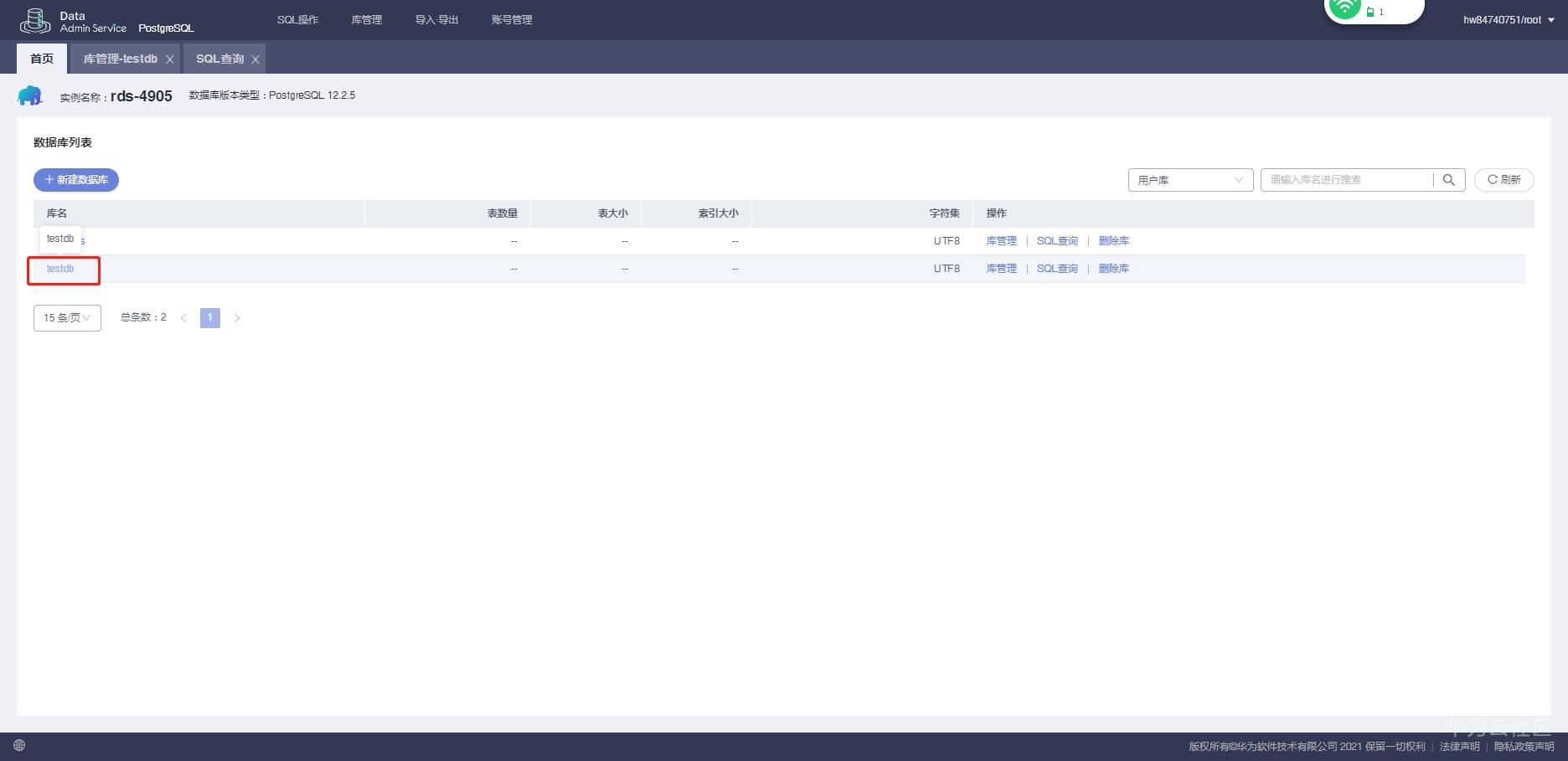Click UTF8 cell in testdb row
Image resolution: width=1568 pixels, height=761 pixels.
(x=946, y=269)
